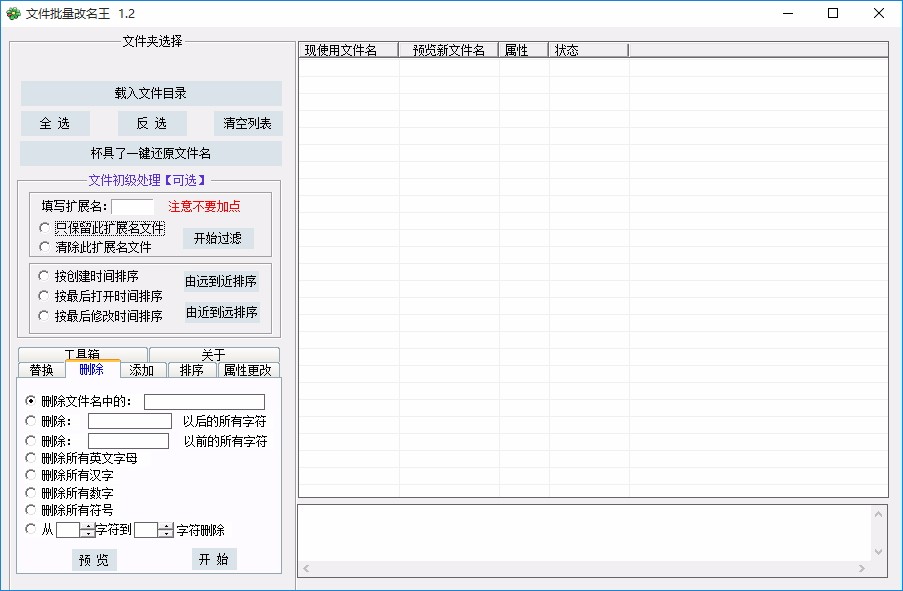Click 开始 button
This screenshot has height=591, width=903.
[x=214, y=559]
